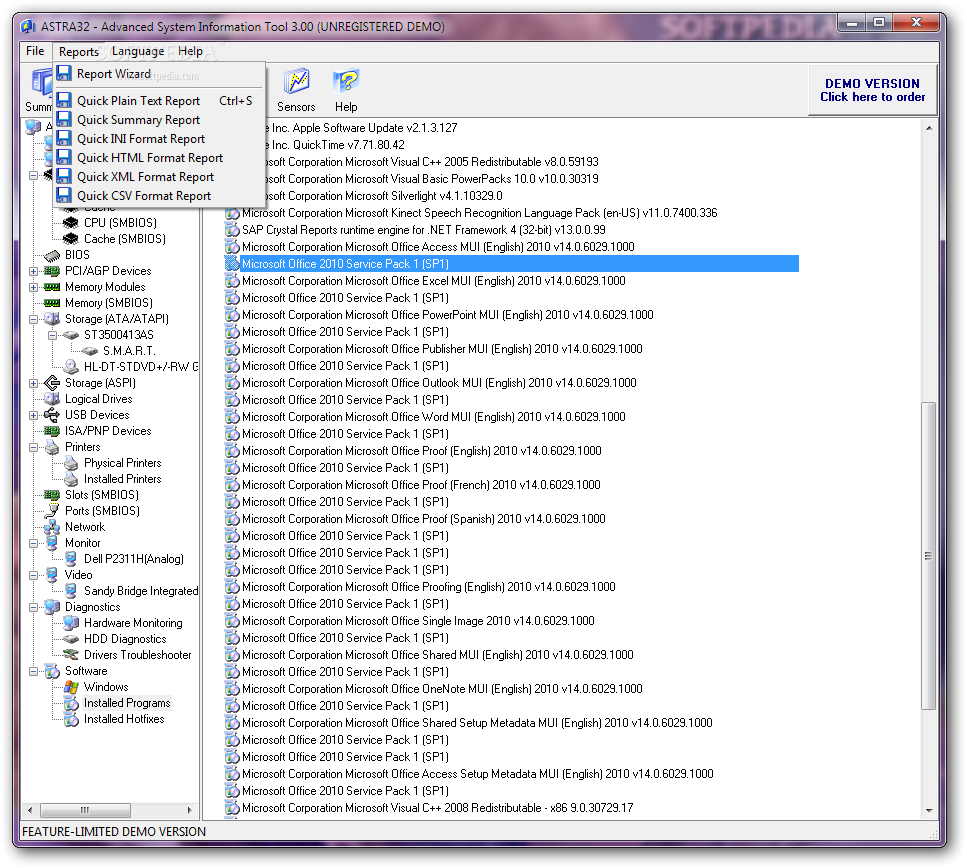Click the Quick HTML Format Report icon

tap(64, 157)
